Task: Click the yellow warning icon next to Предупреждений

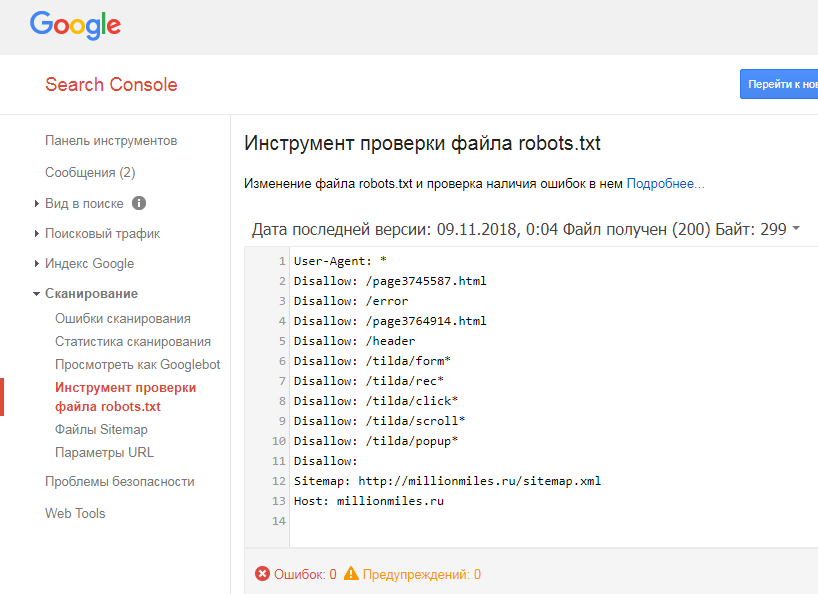Action: 350,574
